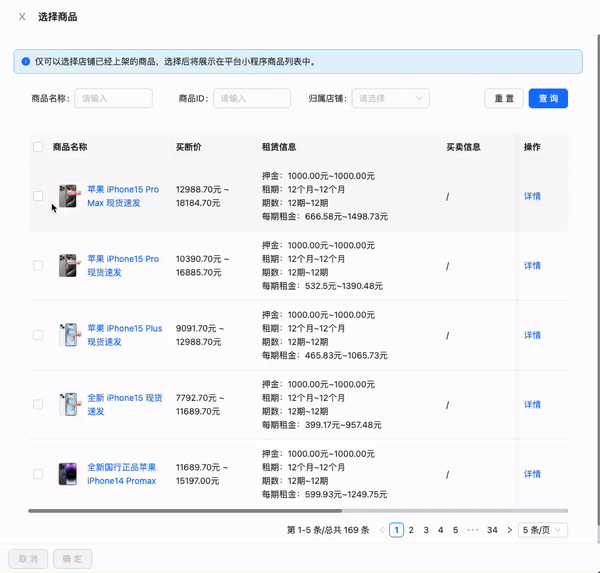Jump to last page 34
Screen dimensions: 600x573
[x=492, y=530]
